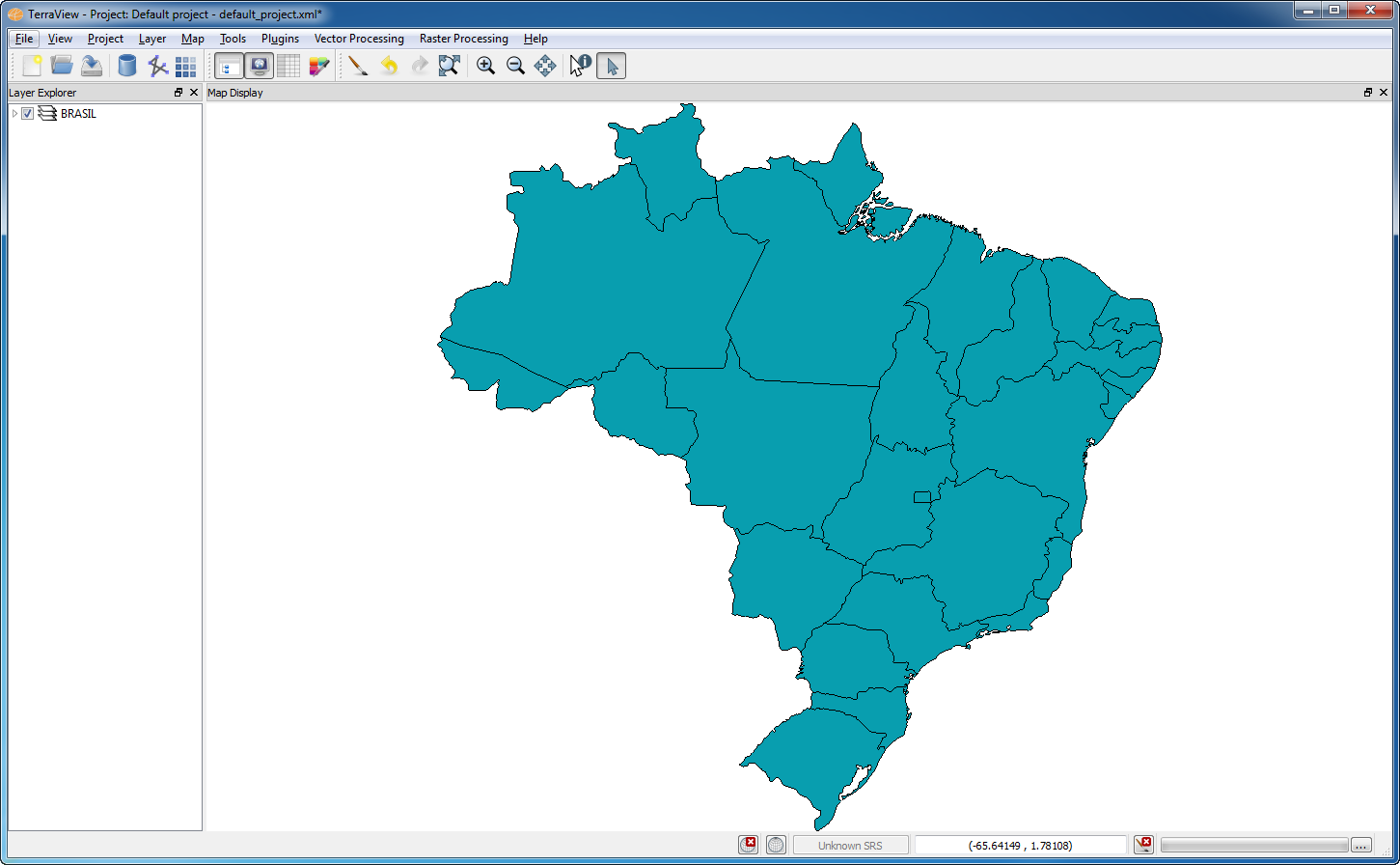1400x865 pixels.
Task: Select the Pan arrows tool
Action: (545, 66)
